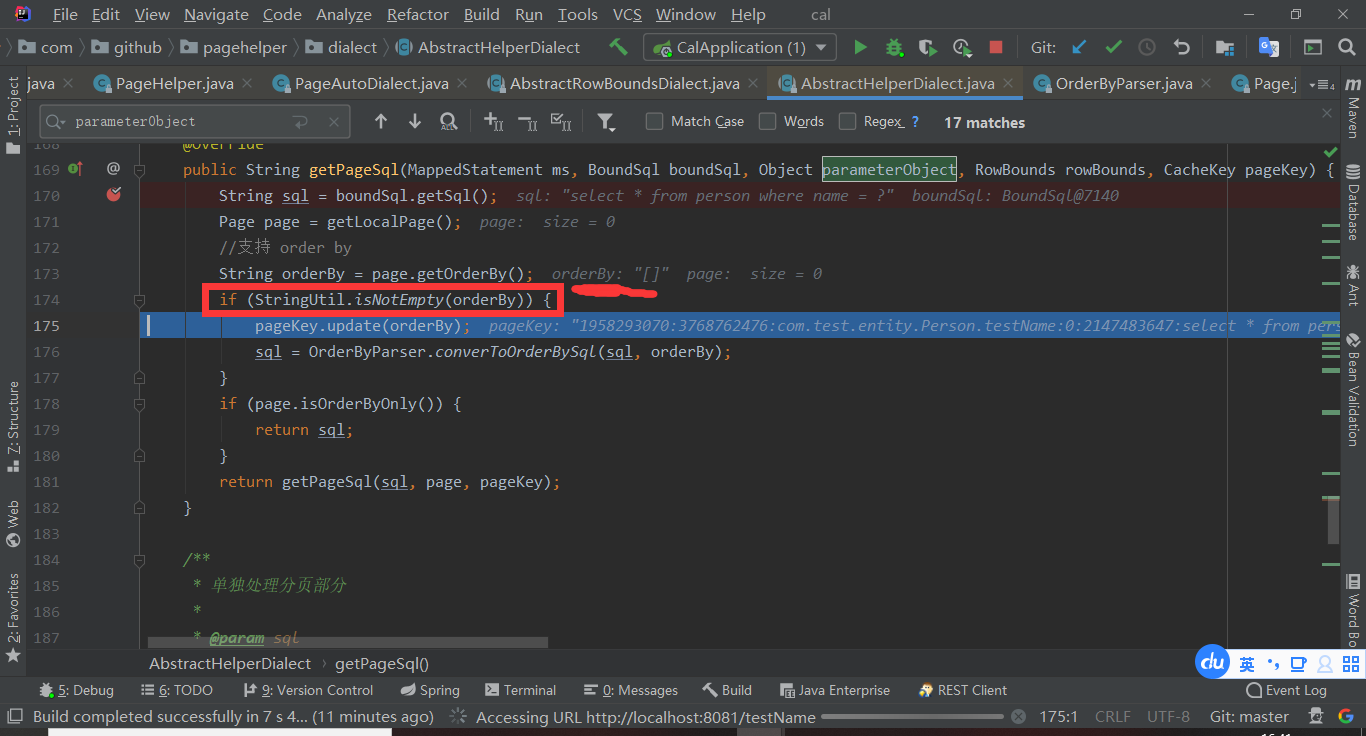1366x736 pixels.
Task: Open the Event Log
Action: click(1287, 690)
